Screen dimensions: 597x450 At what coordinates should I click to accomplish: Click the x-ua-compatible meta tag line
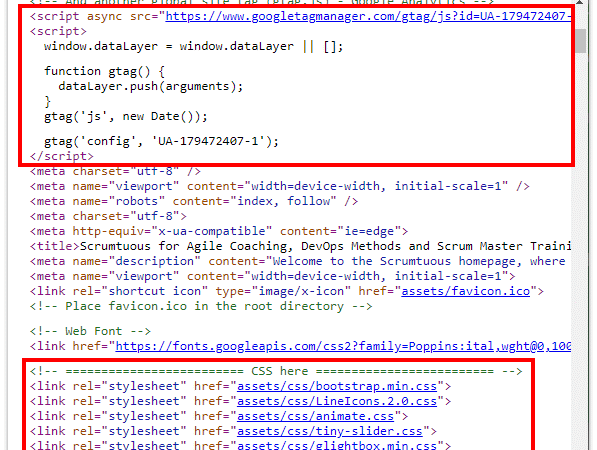pyautogui.click(x=219, y=231)
